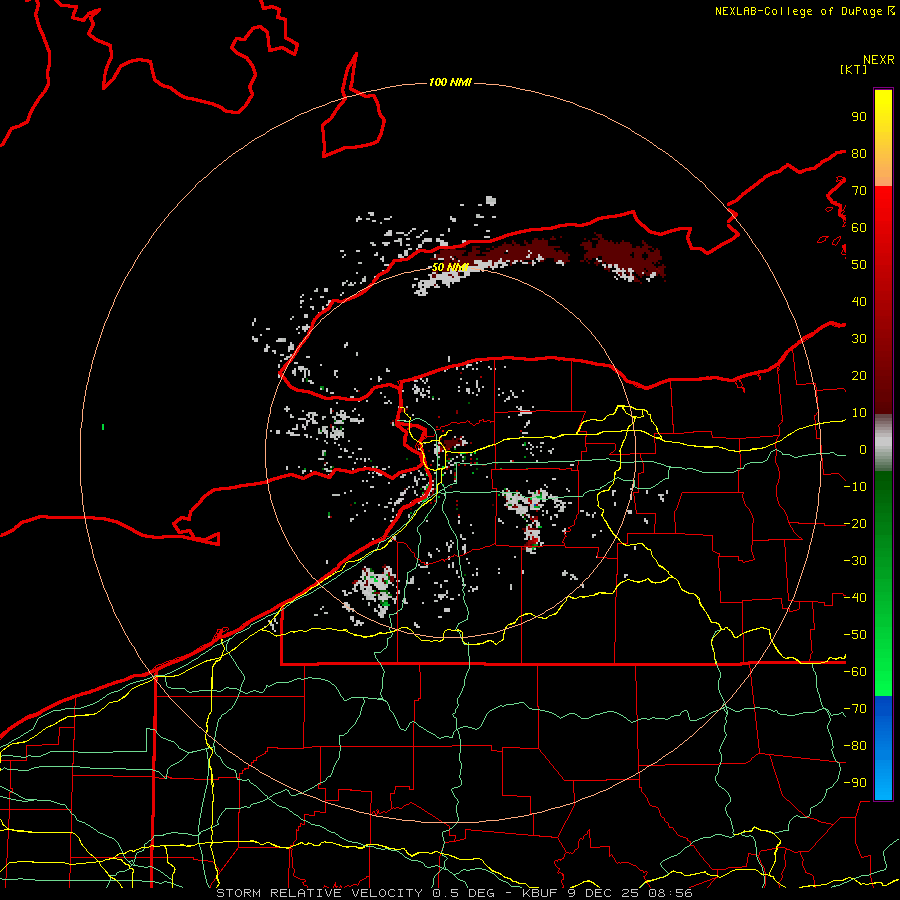Click the dark red velocity band over the lake

coord(623,257)
